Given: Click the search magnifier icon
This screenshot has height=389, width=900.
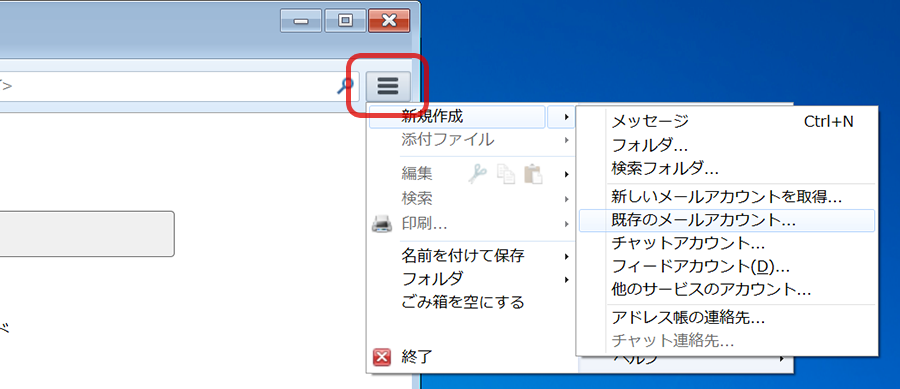Looking at the screenshot, I should 344,86.
